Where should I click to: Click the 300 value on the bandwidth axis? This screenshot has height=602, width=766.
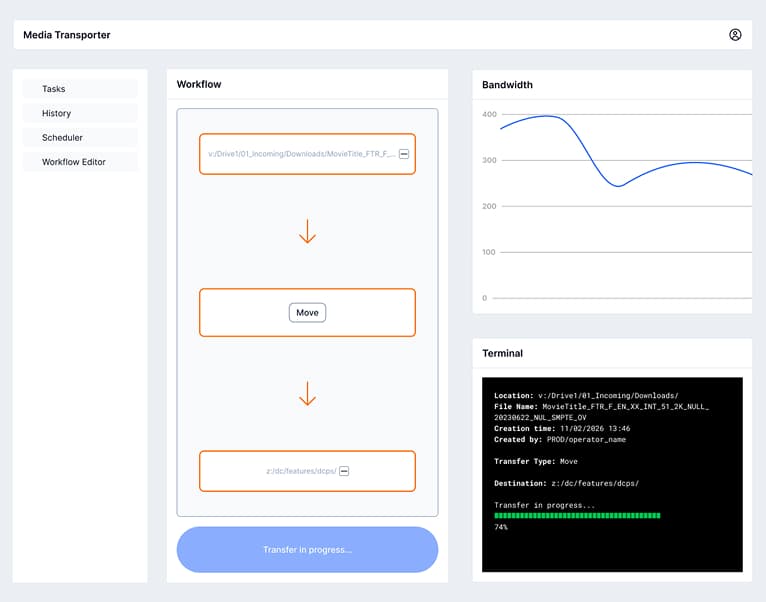click(x=489, y=160)
